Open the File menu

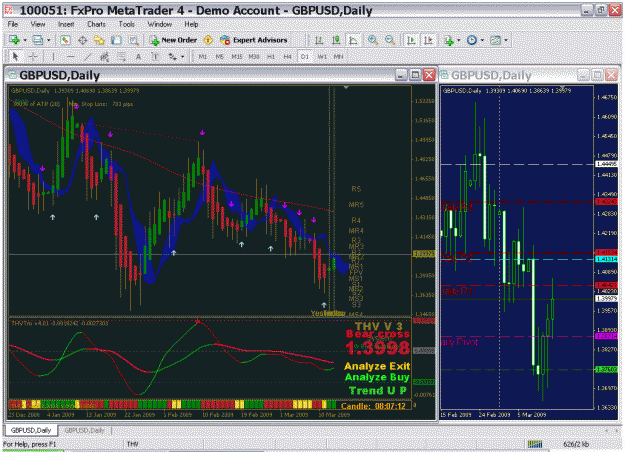pyautogui.click(x=13, y=24)
